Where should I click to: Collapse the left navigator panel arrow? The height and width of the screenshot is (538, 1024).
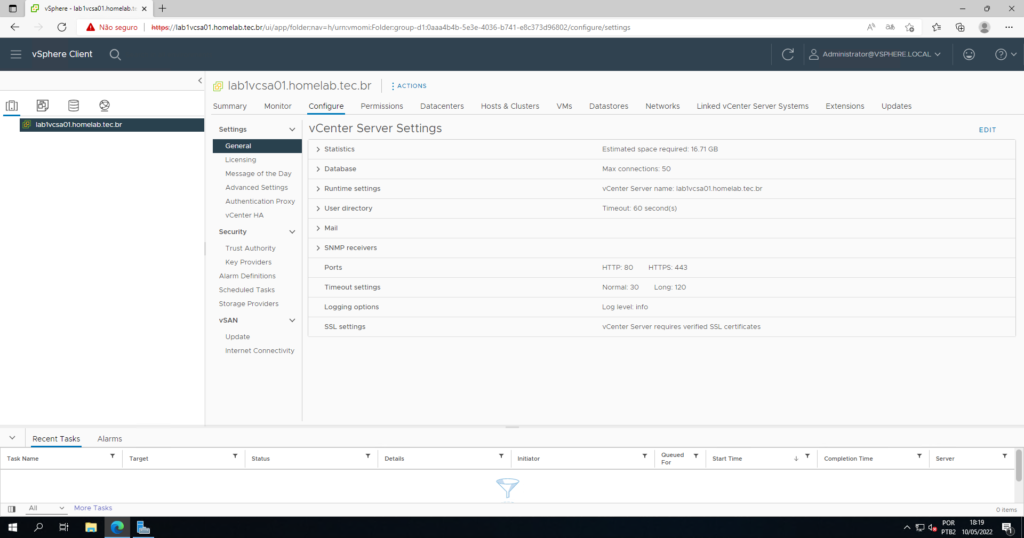[x=200, y=80]
